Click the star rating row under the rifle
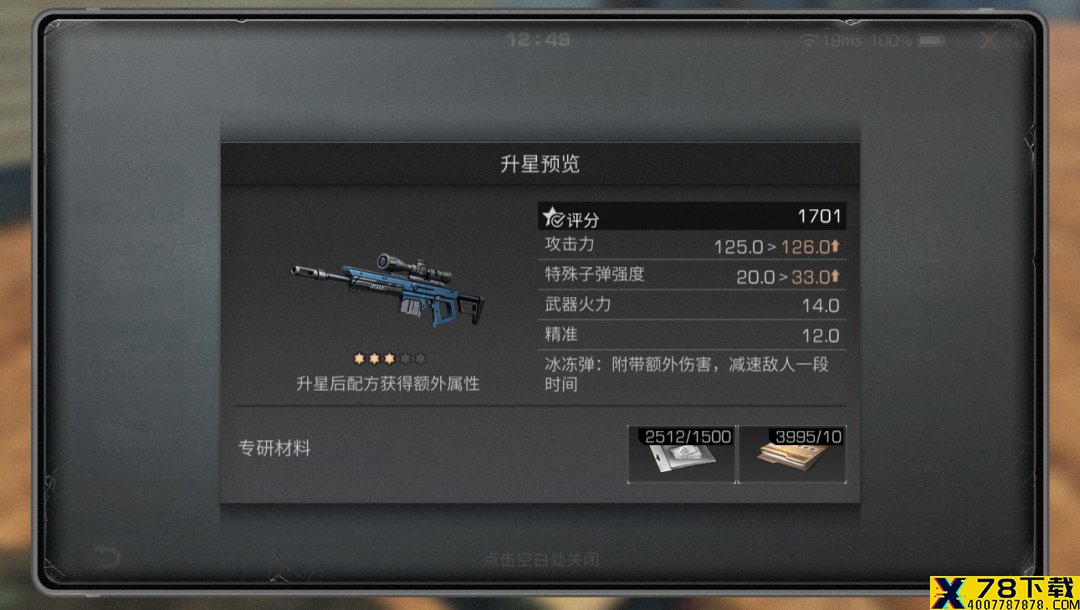Viewport: 1080px width, 610px height. pyautogui.click(x=389, y=359)
